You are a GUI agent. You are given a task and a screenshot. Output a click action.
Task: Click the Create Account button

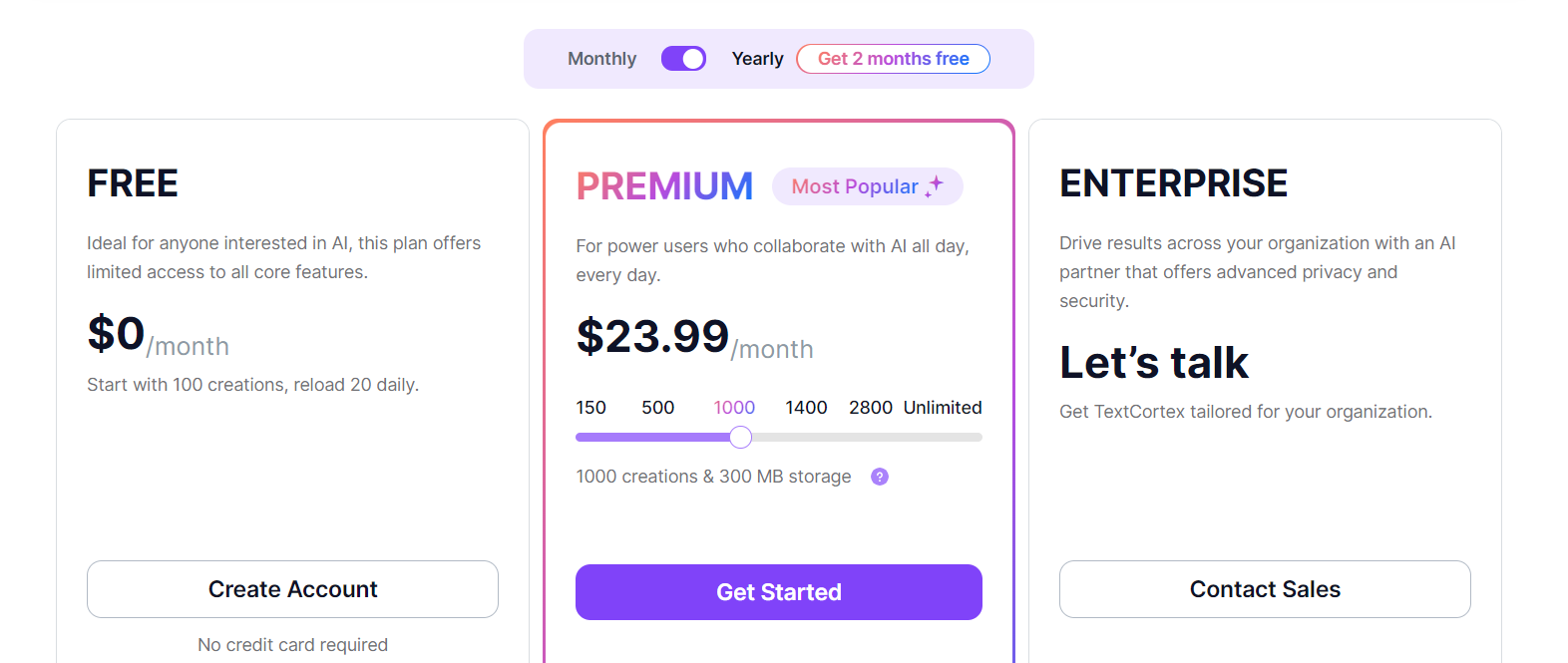click(292, 589)
